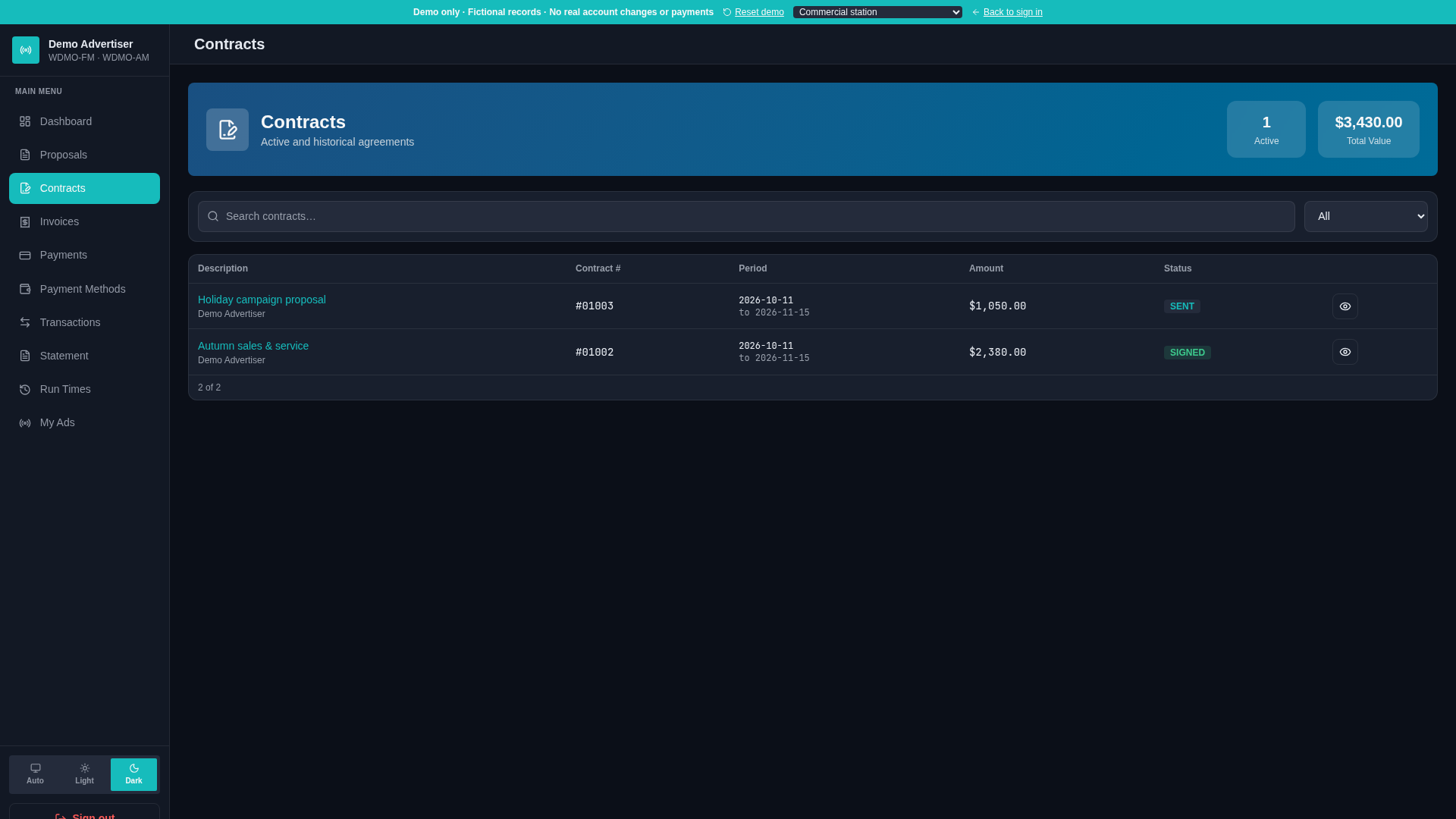Follow the Back to sign in link

click(1012, 12)
